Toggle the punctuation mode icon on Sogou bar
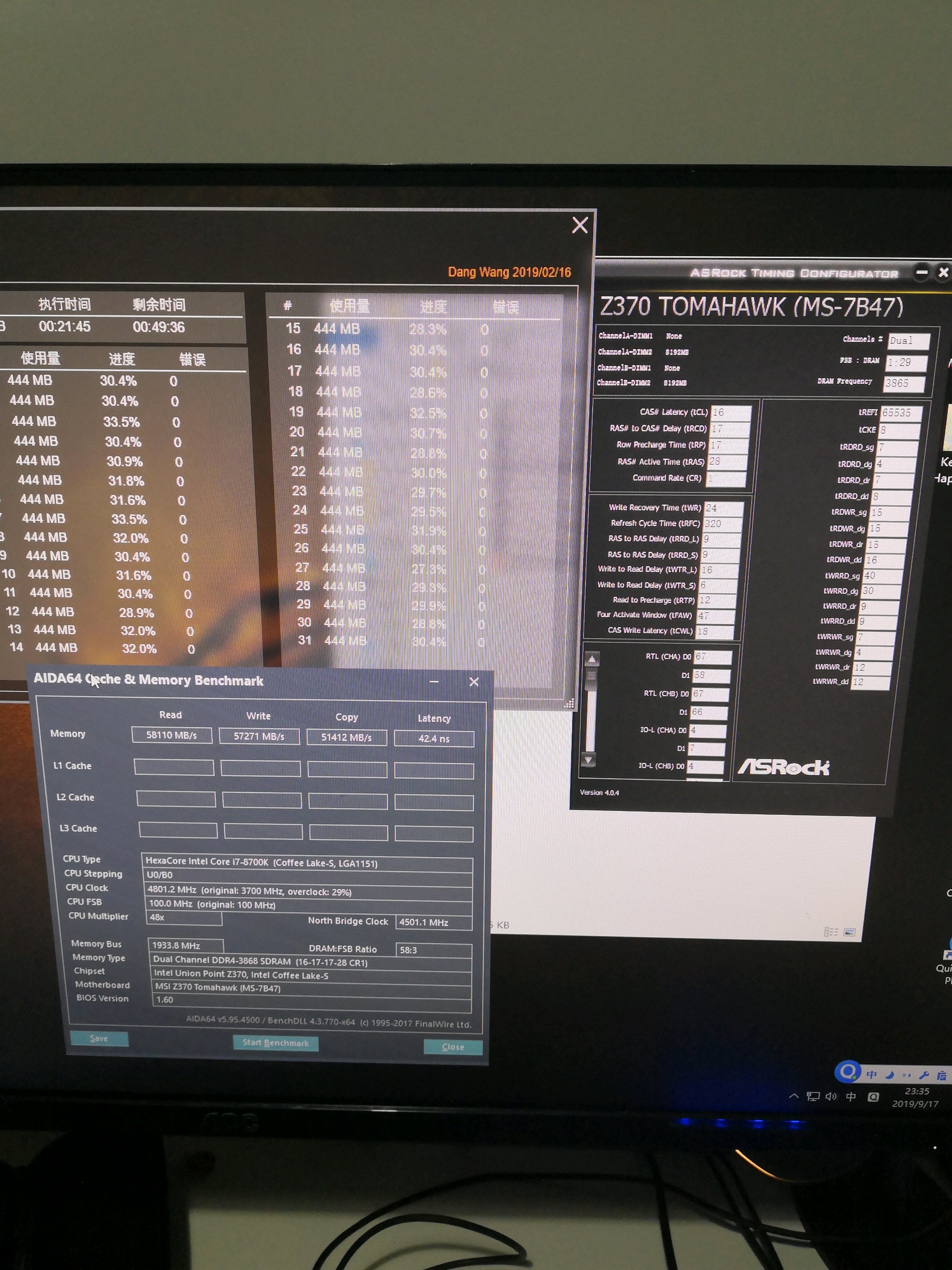Viewport: 952px width, 1270px height. [x=907, y=1075]
